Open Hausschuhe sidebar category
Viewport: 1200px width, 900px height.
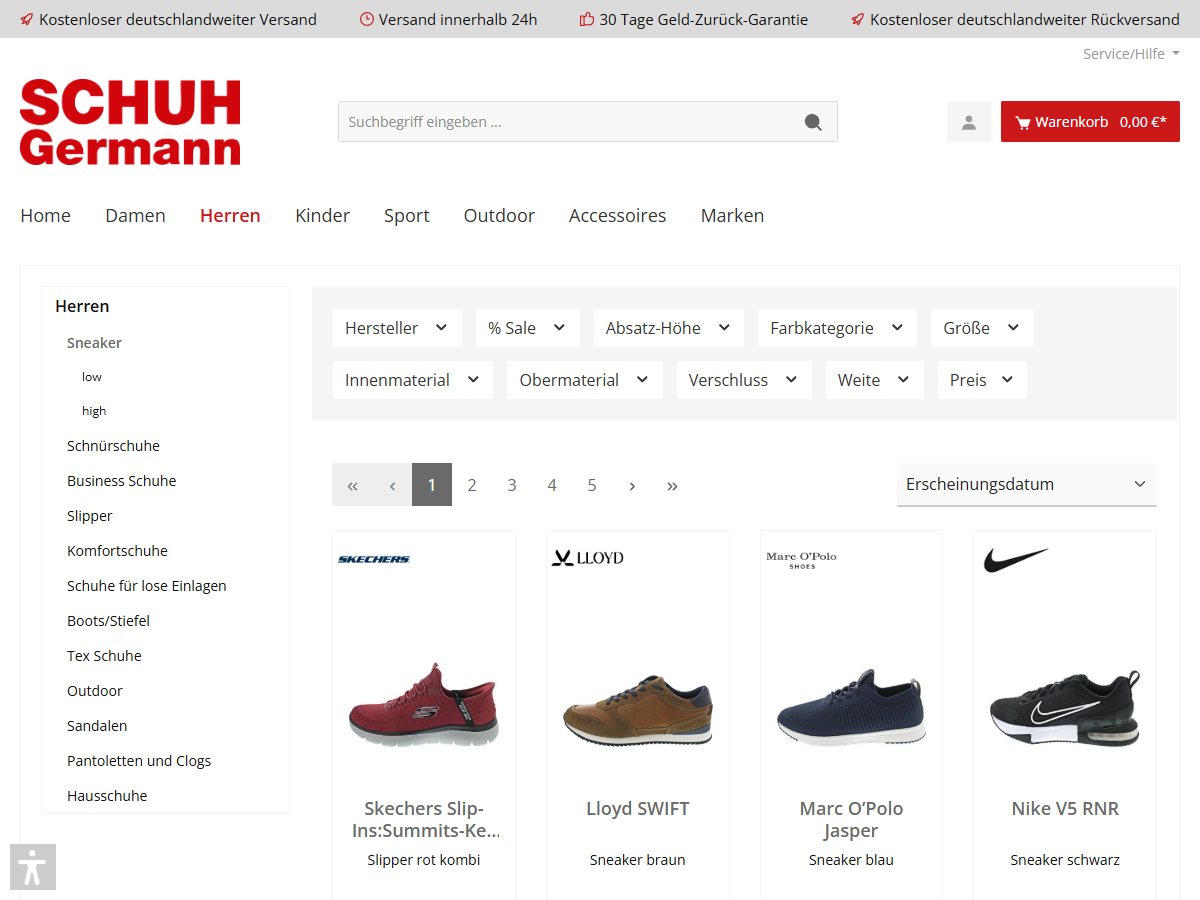107,796
